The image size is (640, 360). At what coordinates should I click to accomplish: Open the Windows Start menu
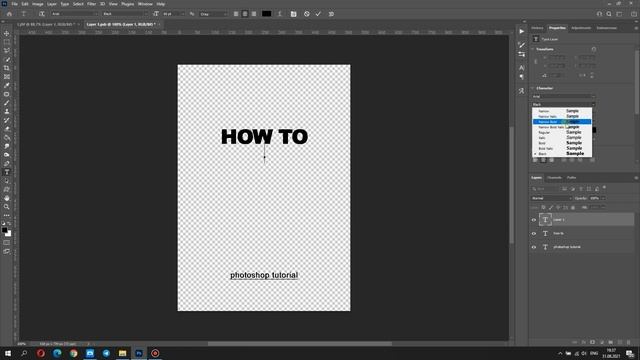point(8,353)
